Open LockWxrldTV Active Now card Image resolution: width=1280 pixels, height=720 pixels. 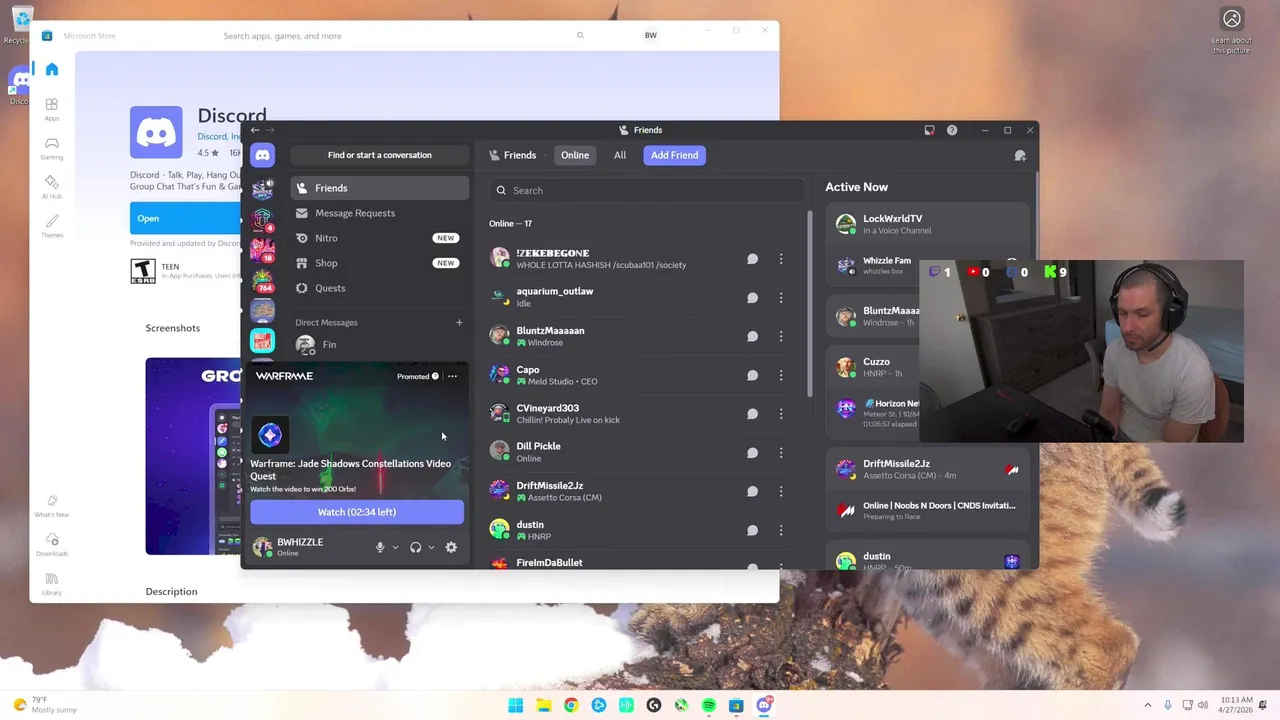point(927,224)
